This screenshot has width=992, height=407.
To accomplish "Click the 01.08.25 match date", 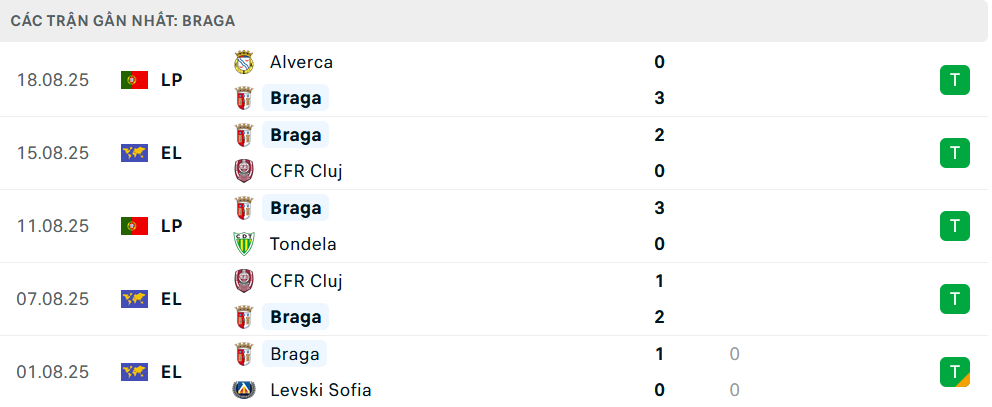I will pos(53,372).
